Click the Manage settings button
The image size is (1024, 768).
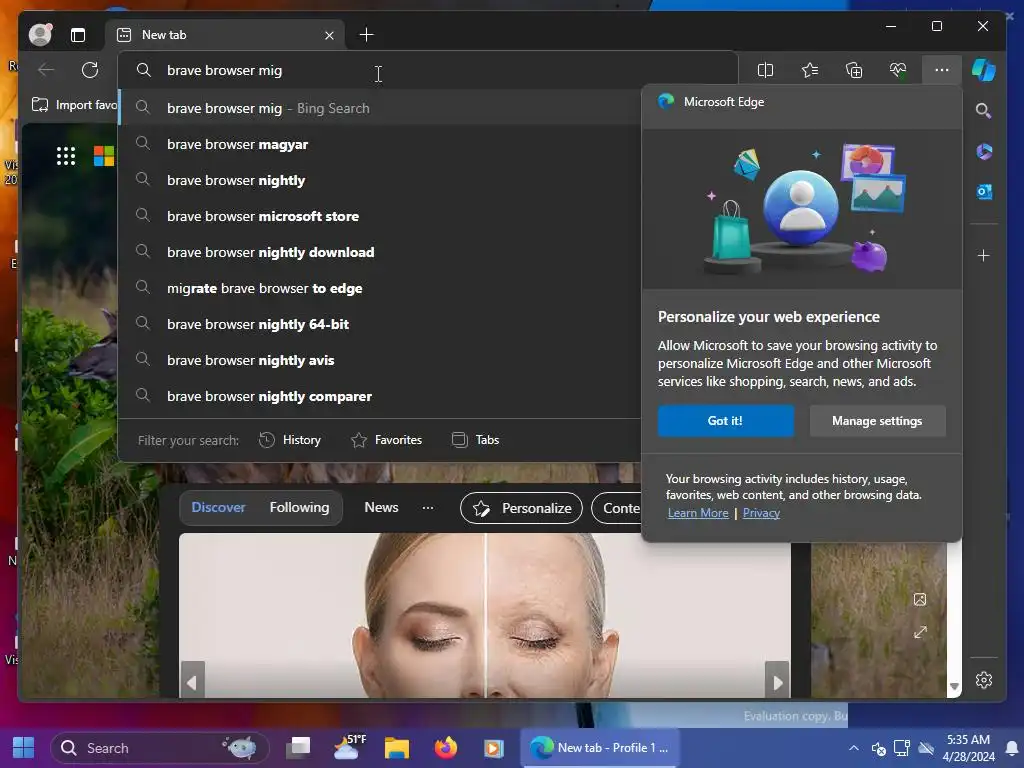(x=877, y=421)
